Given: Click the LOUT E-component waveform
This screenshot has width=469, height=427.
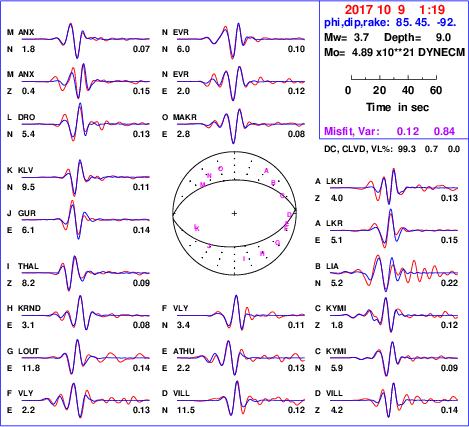Looking at the screenshot, I should (86, 357).
